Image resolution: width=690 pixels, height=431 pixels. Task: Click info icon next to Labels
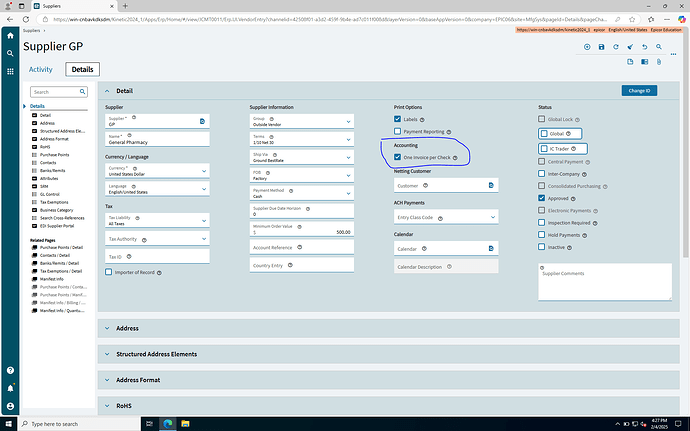(422, 120)
